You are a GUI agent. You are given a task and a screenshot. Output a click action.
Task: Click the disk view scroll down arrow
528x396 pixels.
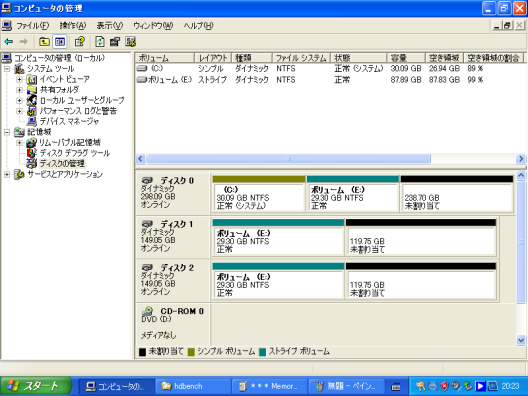[521, 340]
